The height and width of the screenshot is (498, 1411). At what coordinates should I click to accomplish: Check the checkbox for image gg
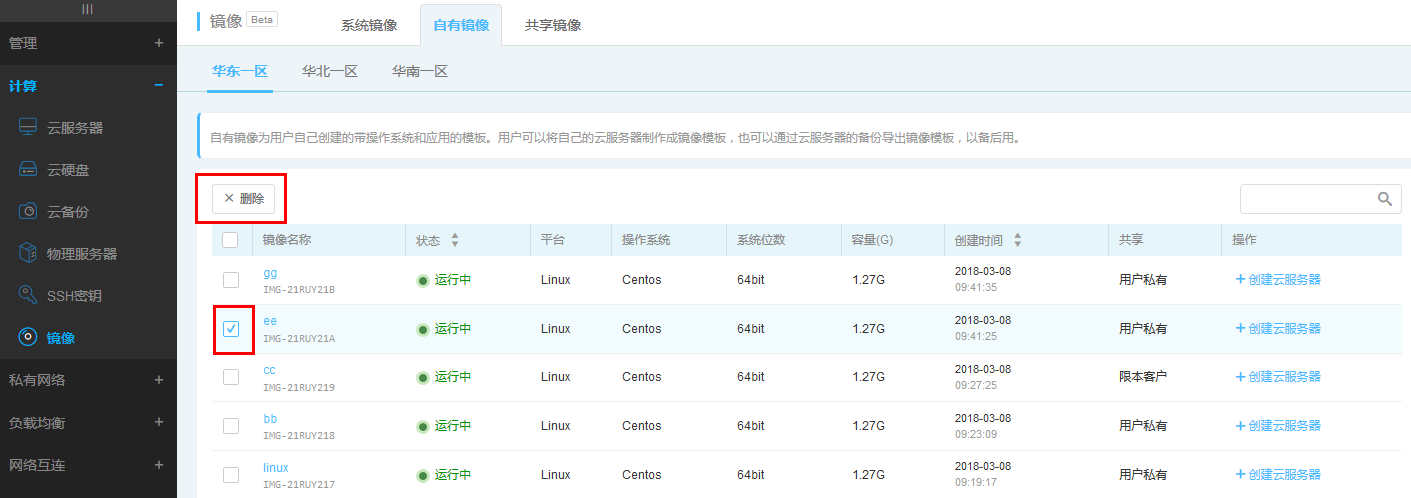(231, 279)
